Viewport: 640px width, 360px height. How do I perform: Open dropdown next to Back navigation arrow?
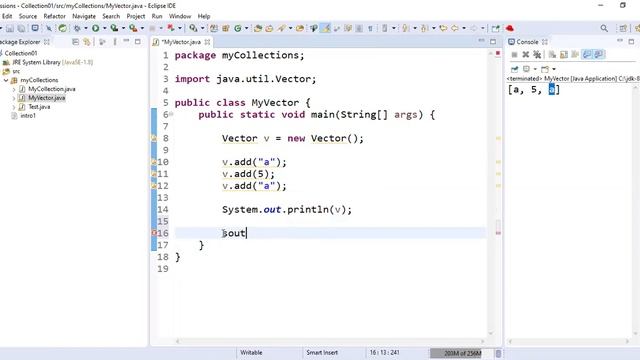click(x=464, y=28)
